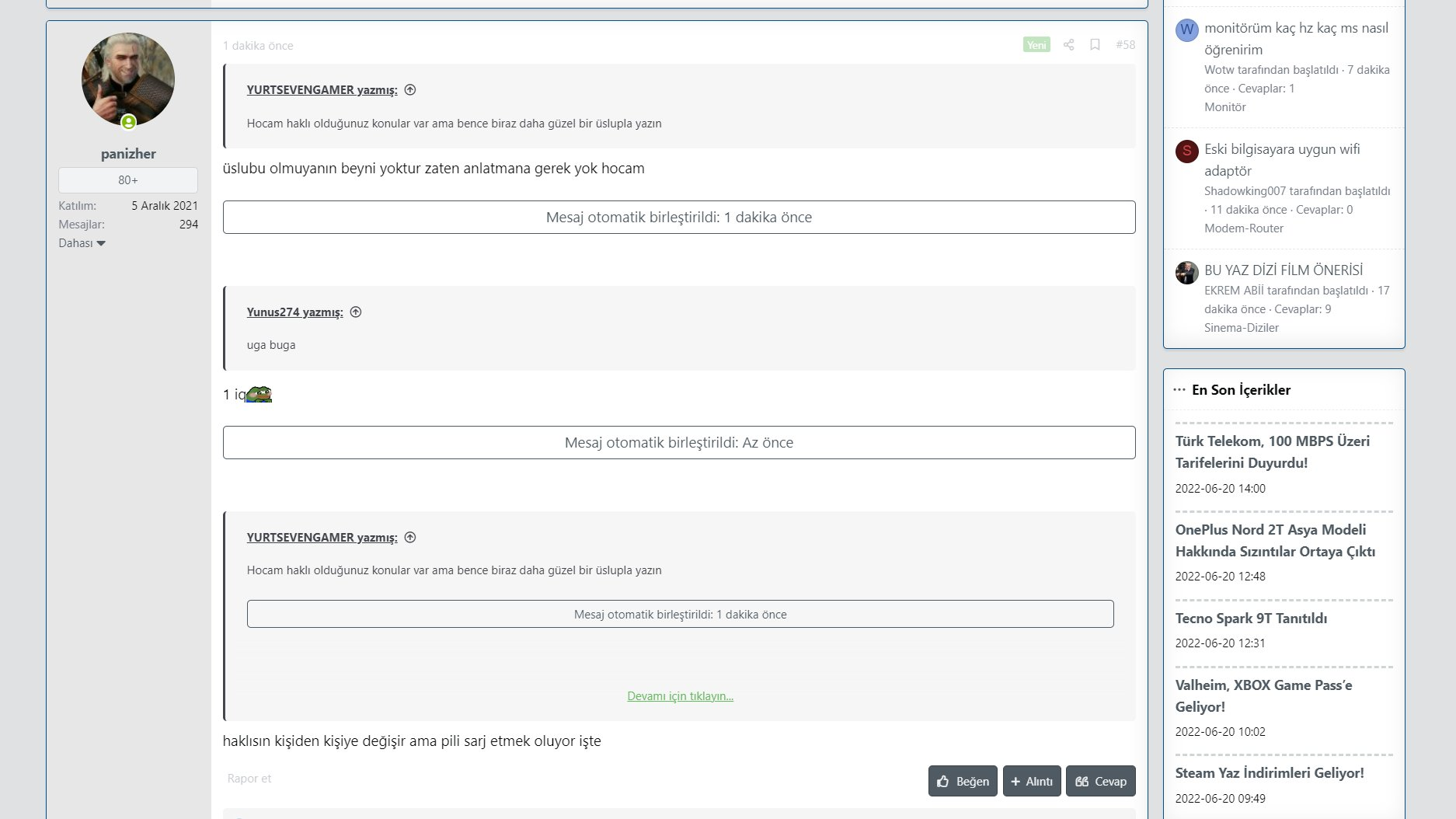The image size is (1456, 819).
Task: Open the En Son İçerikler three-dots menu
Action: 1179,390
